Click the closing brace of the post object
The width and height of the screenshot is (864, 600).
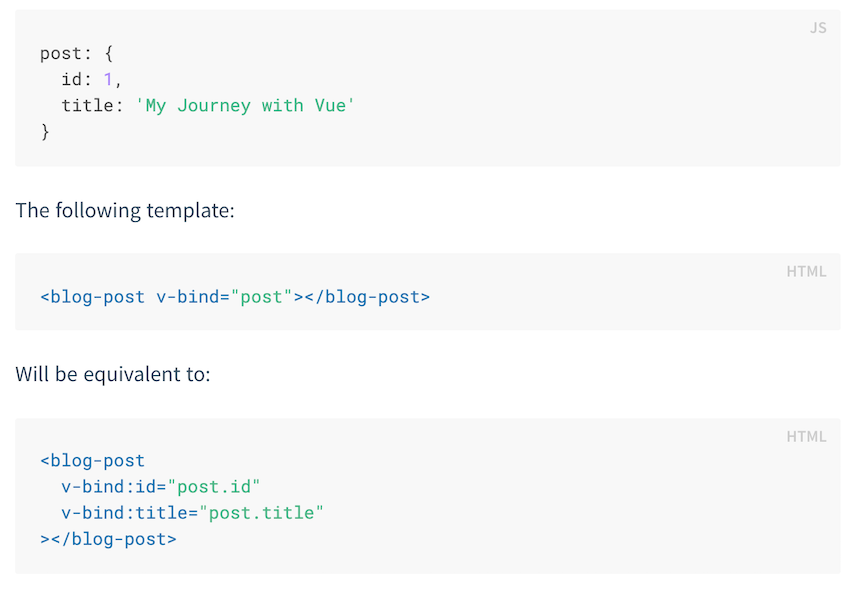pyautogui.click(x=45, y=131)
